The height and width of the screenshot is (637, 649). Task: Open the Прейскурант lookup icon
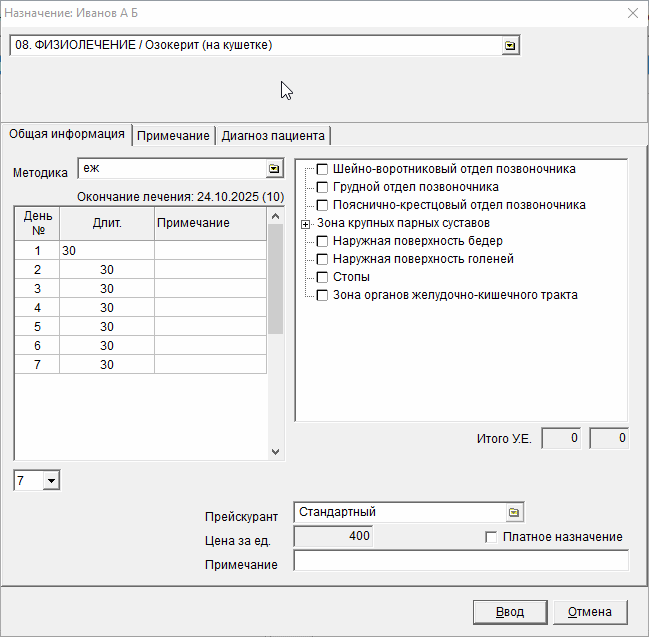click(x=513, y=512)
